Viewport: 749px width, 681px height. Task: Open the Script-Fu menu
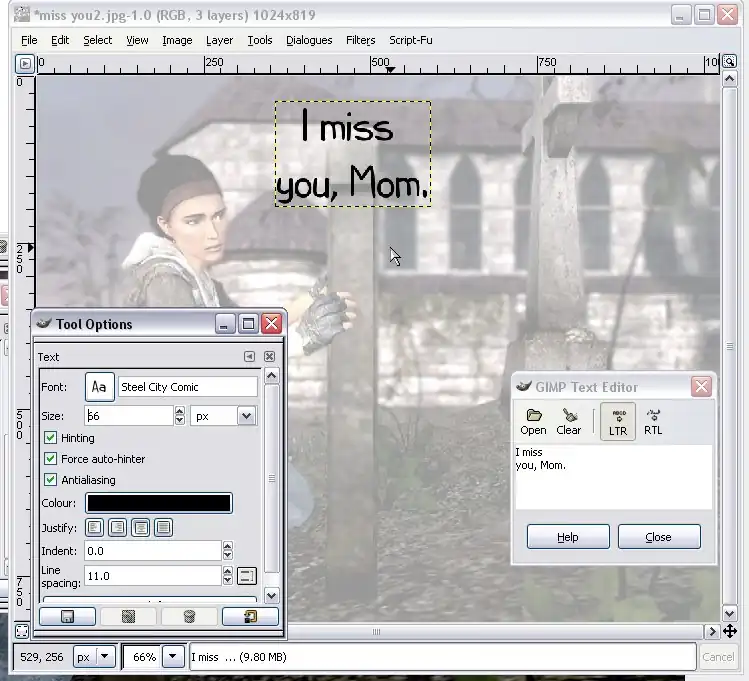tap(411, 40)
